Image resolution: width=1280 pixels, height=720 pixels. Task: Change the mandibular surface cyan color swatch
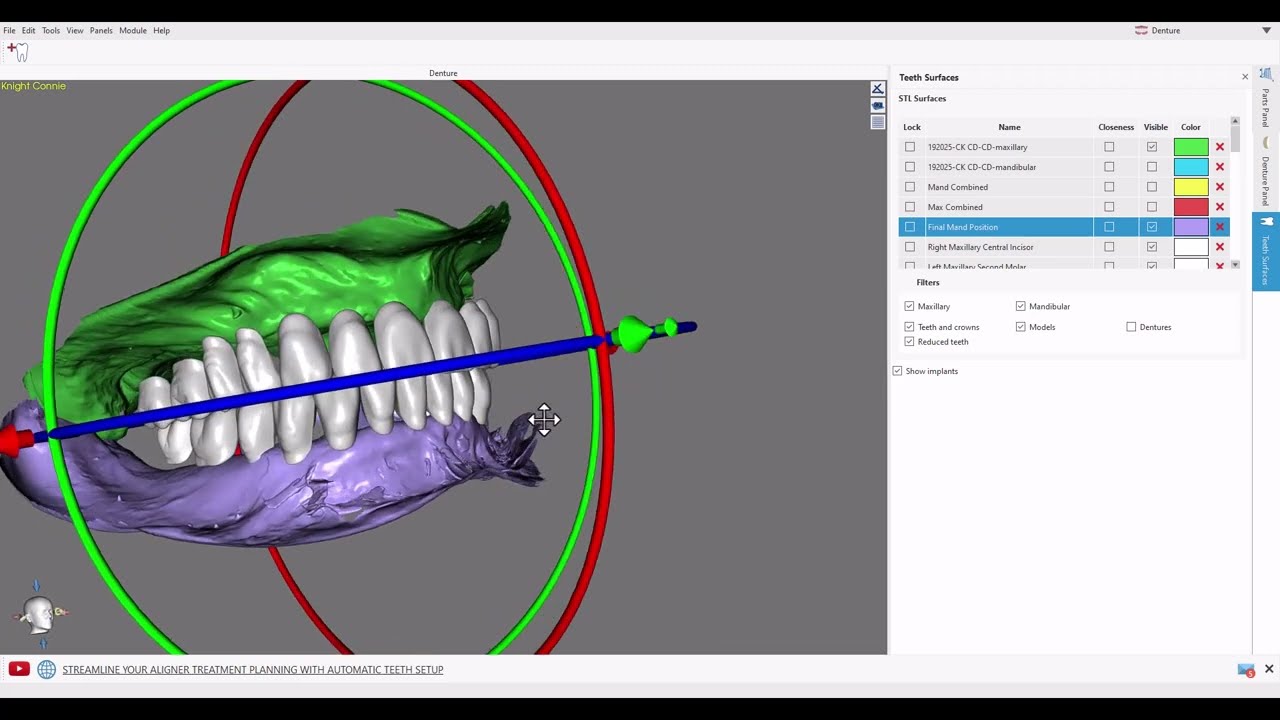(1191, 167)
